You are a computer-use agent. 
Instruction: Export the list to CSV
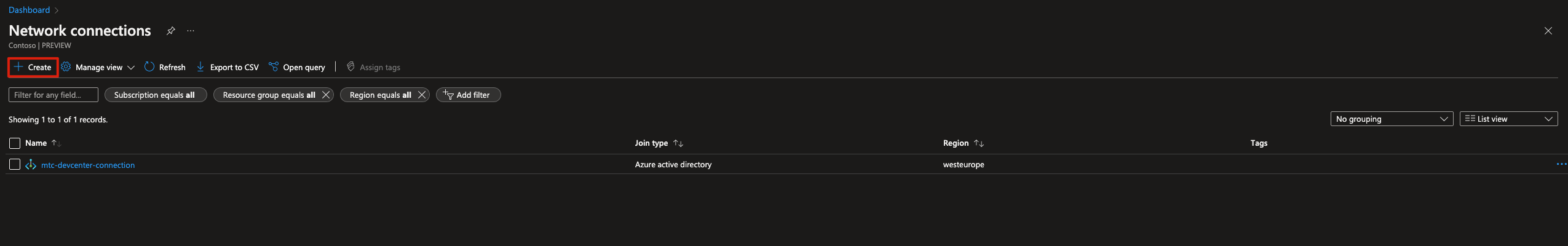227,67
